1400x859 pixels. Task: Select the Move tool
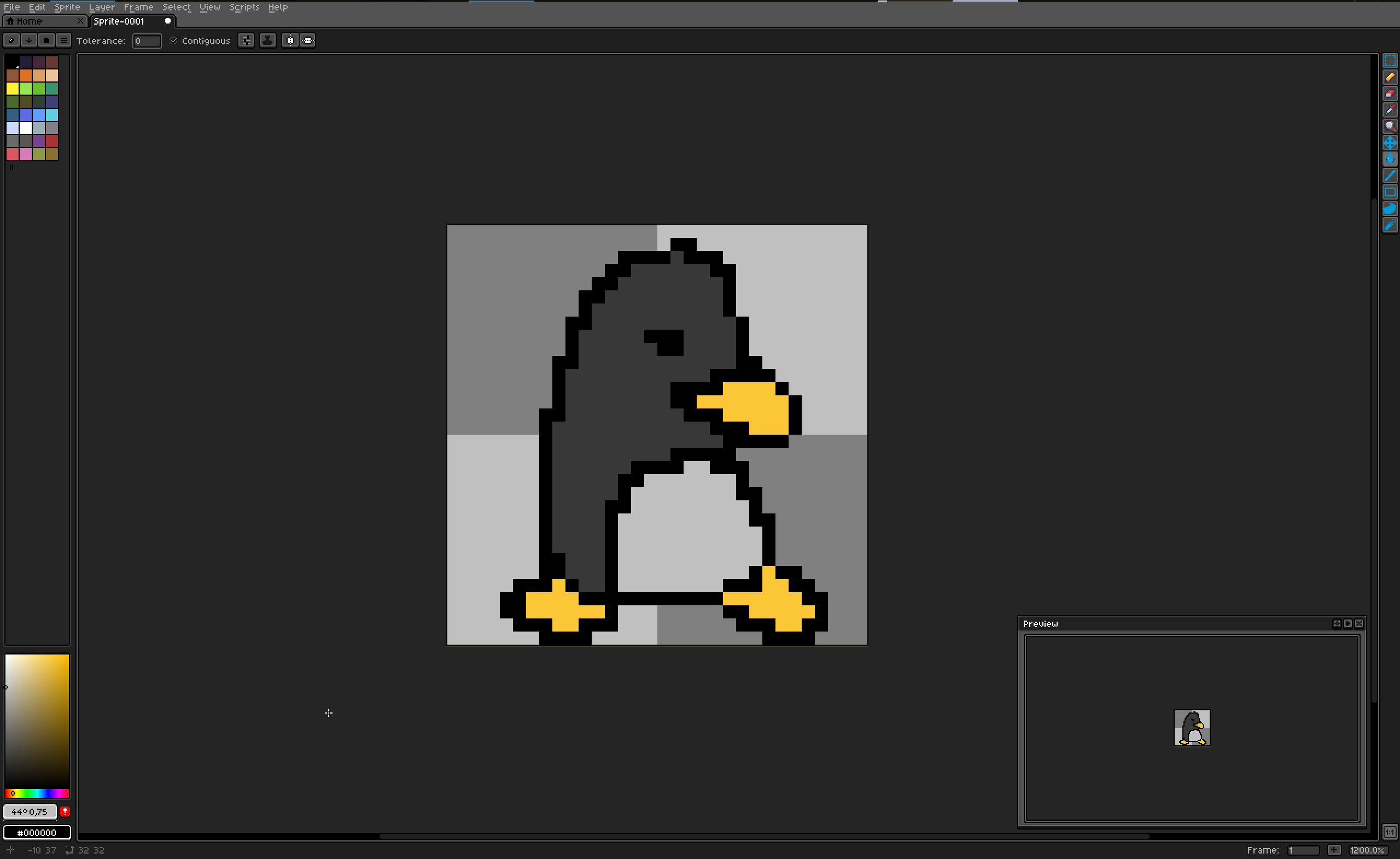[1390, 143]
